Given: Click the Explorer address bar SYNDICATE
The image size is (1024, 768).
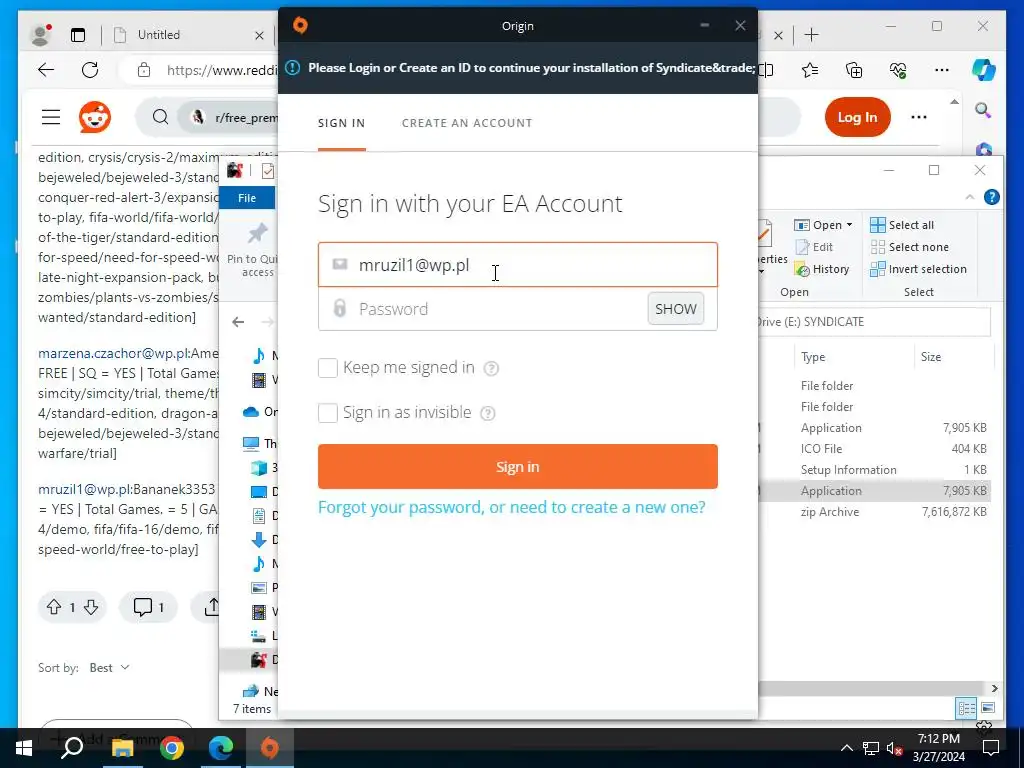Looking at the screenshot, I should click(874, 321).
